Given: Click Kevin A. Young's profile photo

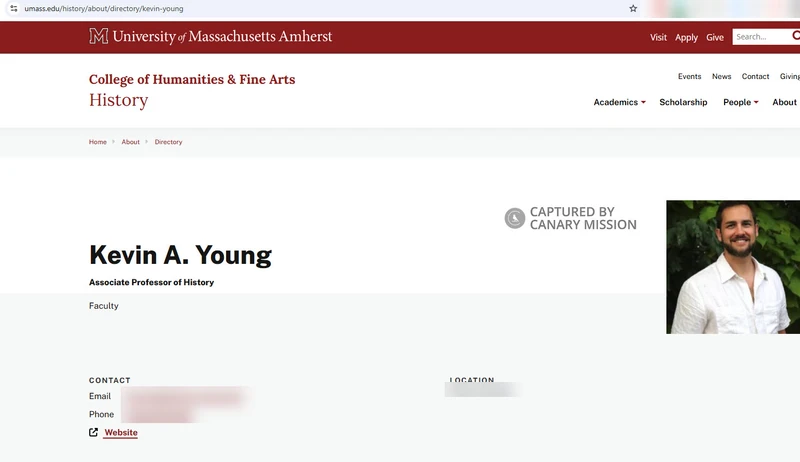Looking at the screenshot, I should pos(733,267).
